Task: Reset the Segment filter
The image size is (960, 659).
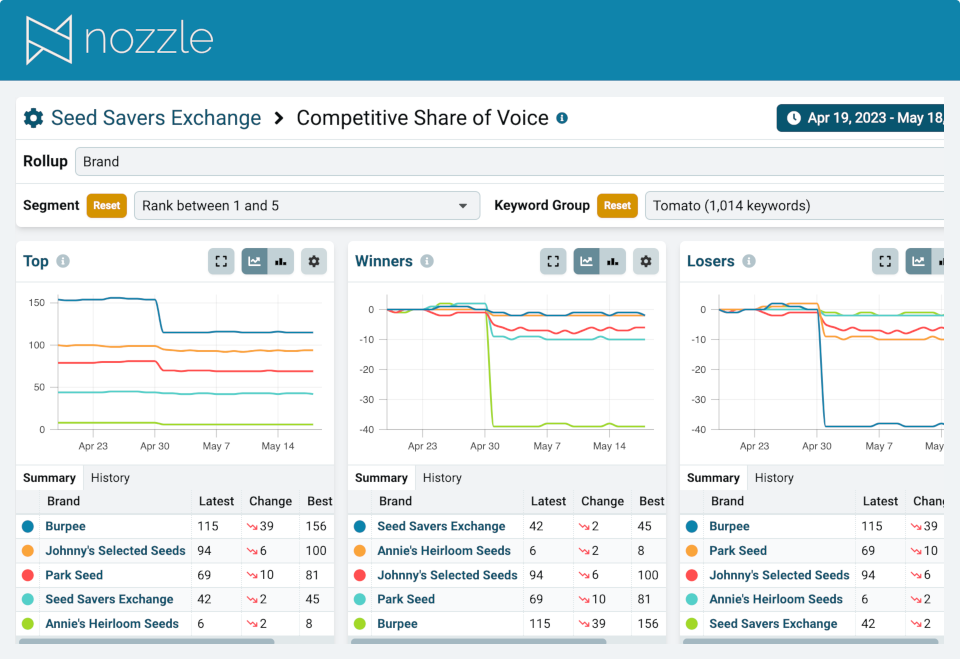Action: 107,206
